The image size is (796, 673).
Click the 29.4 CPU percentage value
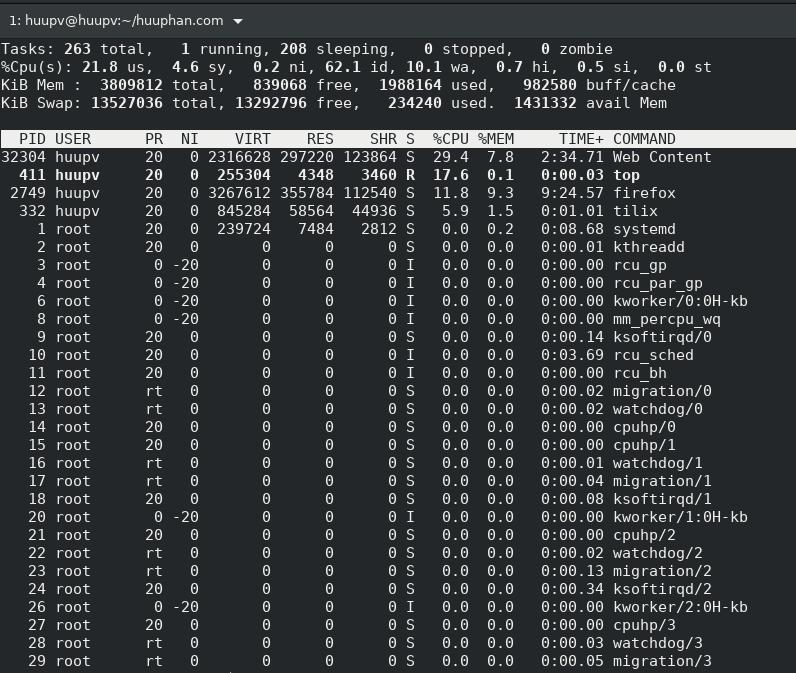pos(451,157)
